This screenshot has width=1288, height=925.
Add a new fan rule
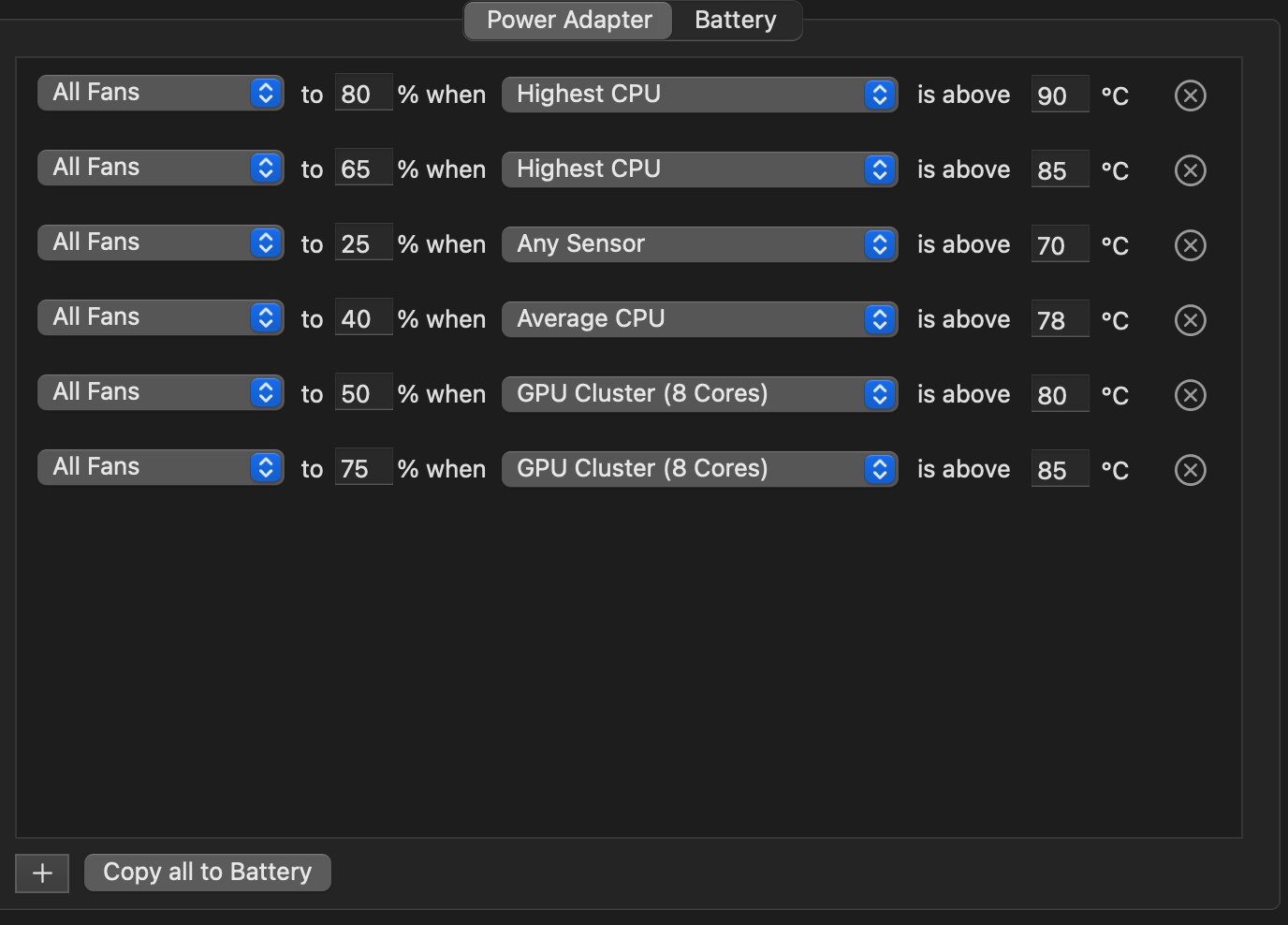pos(42,874)
